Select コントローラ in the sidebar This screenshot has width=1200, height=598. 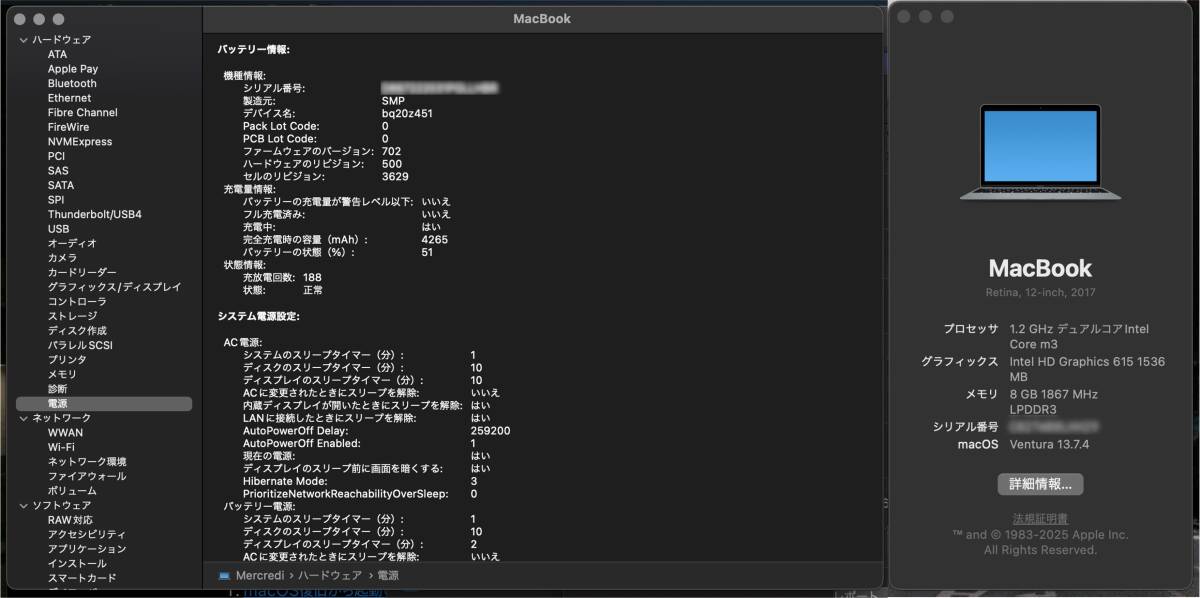(77, 301)
